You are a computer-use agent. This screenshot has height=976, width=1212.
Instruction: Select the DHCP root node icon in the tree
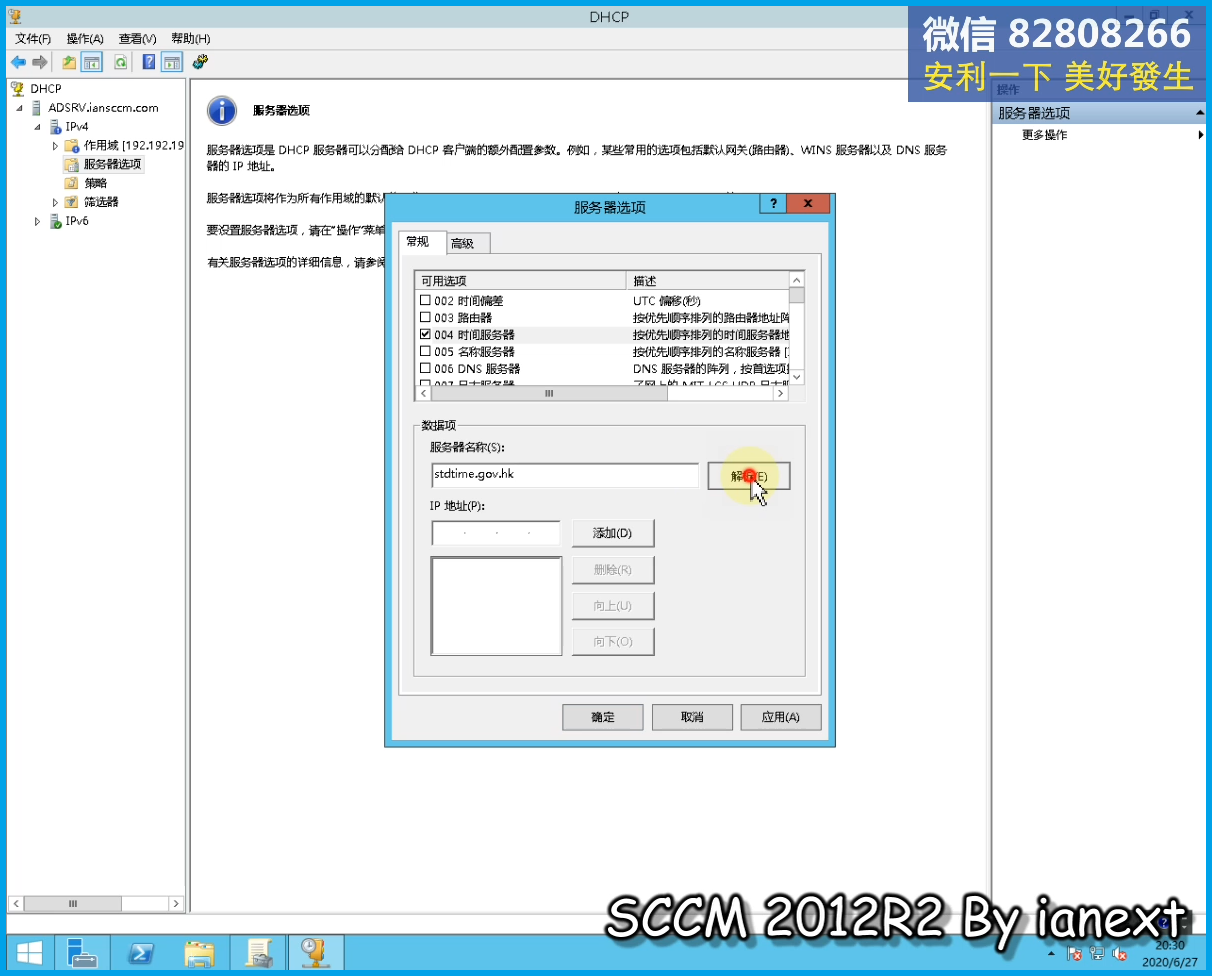[17, 88]
